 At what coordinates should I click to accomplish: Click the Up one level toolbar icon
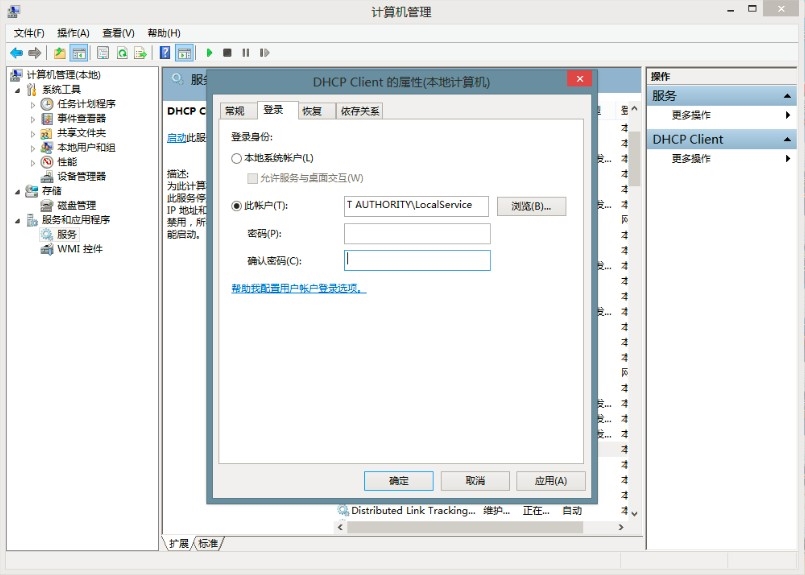(x=60, y=52)
